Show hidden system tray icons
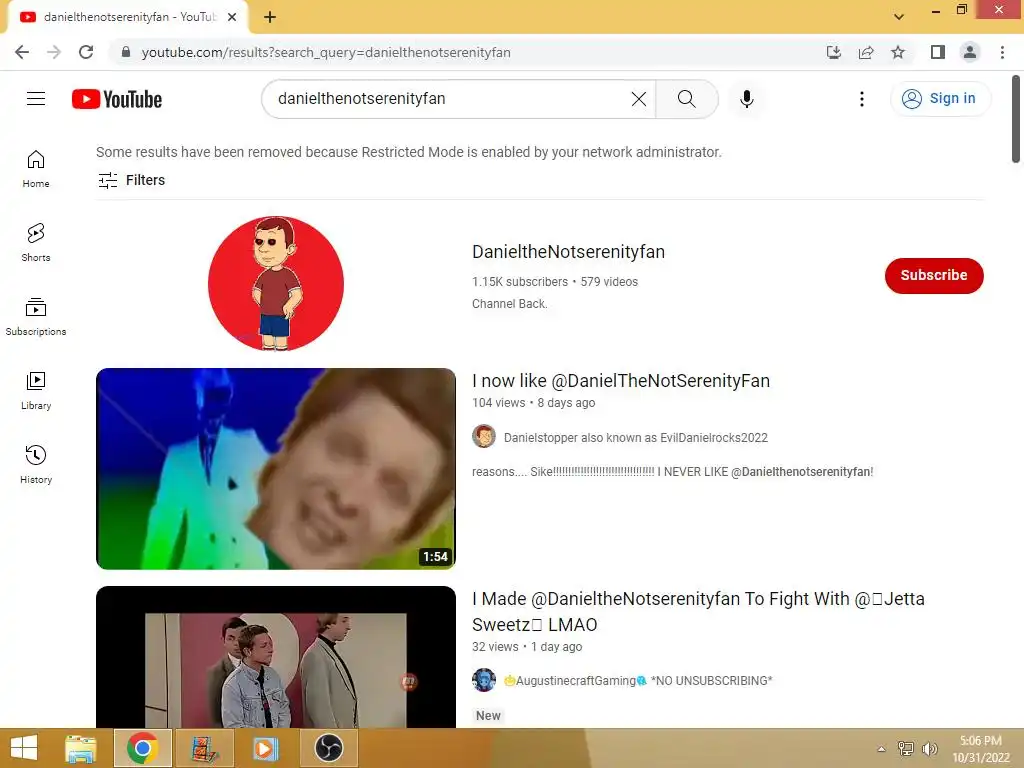The height and width of the screenshot is (768, 1024). pos(882,749)
